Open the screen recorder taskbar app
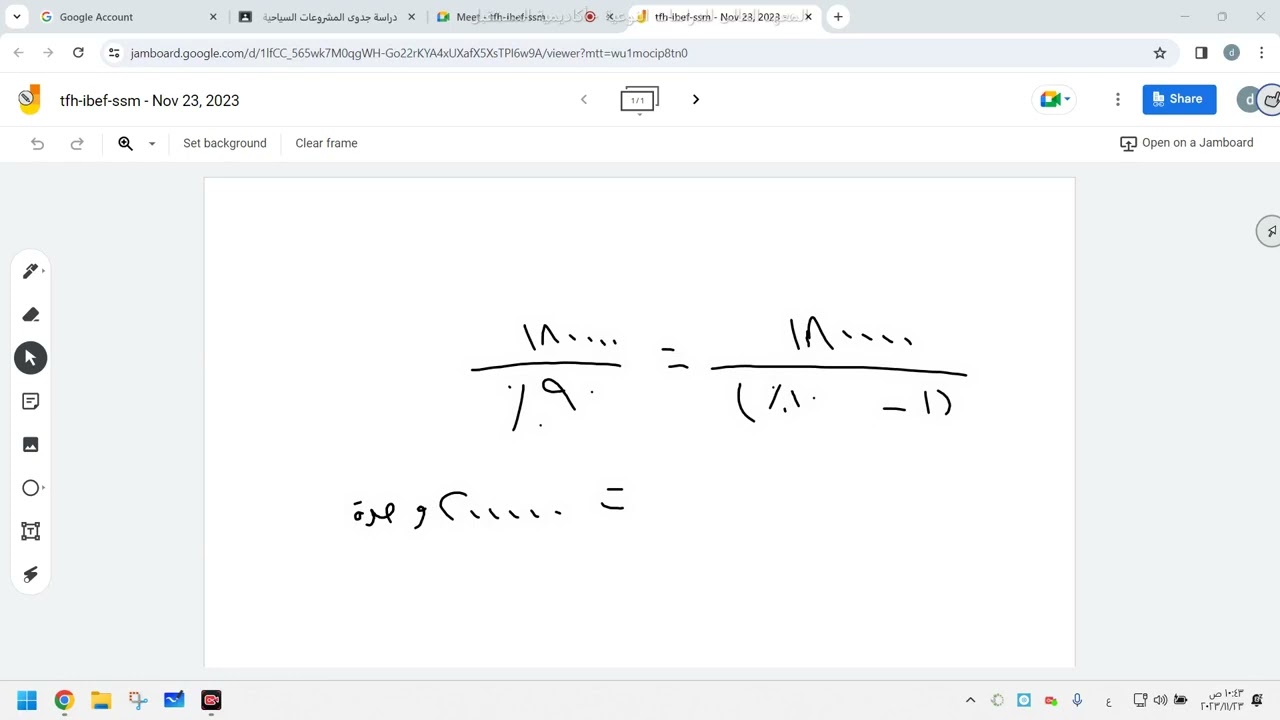The height and width of the screenshot is (720, 1280). click(x=211, y=700)
